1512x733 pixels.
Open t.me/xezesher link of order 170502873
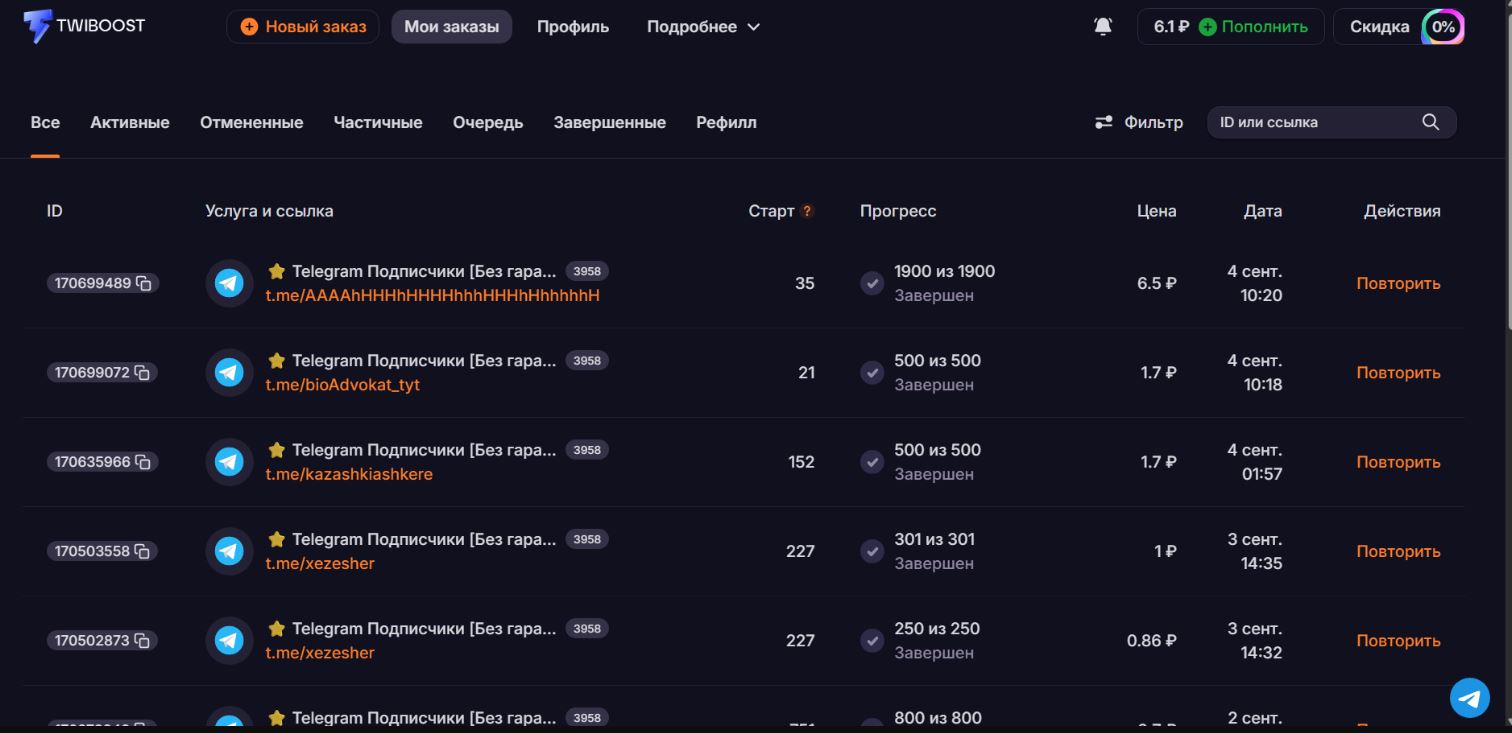click(x=320, y=652)
